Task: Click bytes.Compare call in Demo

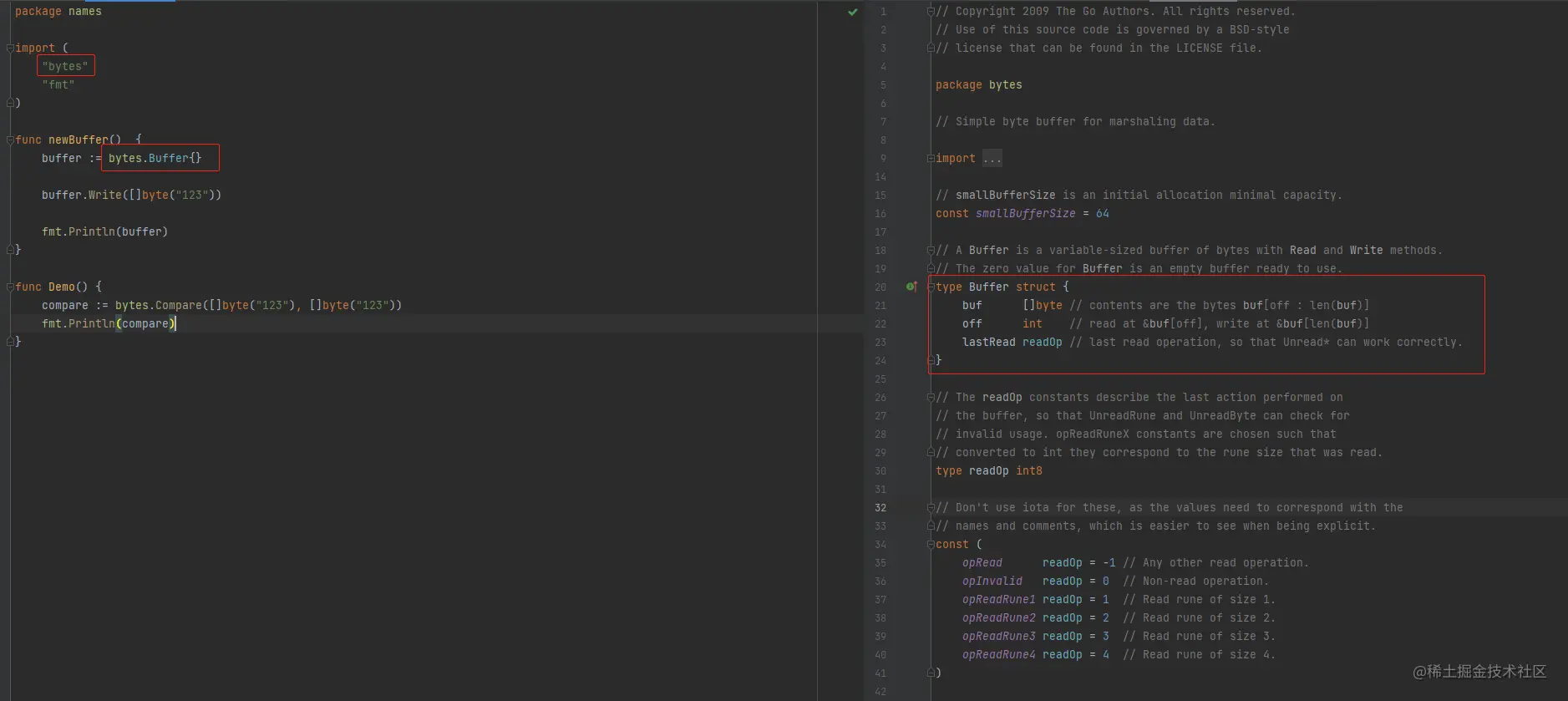Action: (x=259, y=306)
